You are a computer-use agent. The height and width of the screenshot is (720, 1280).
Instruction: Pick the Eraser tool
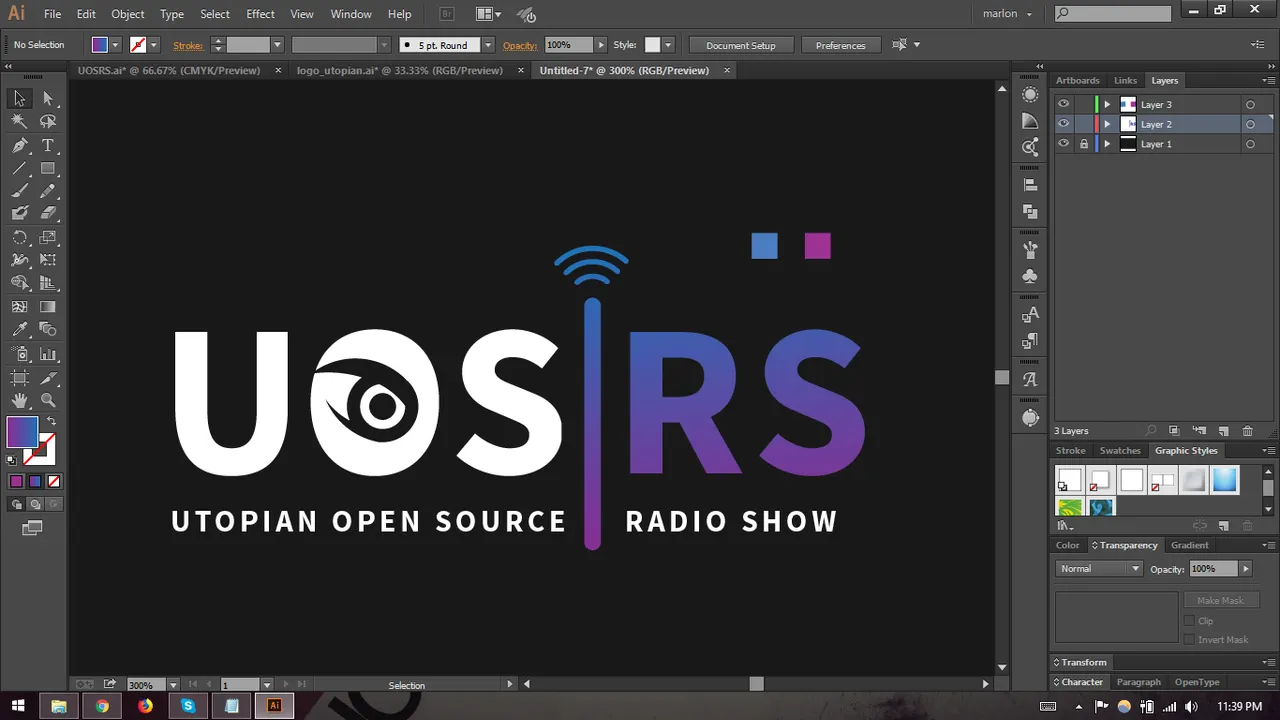48,213
